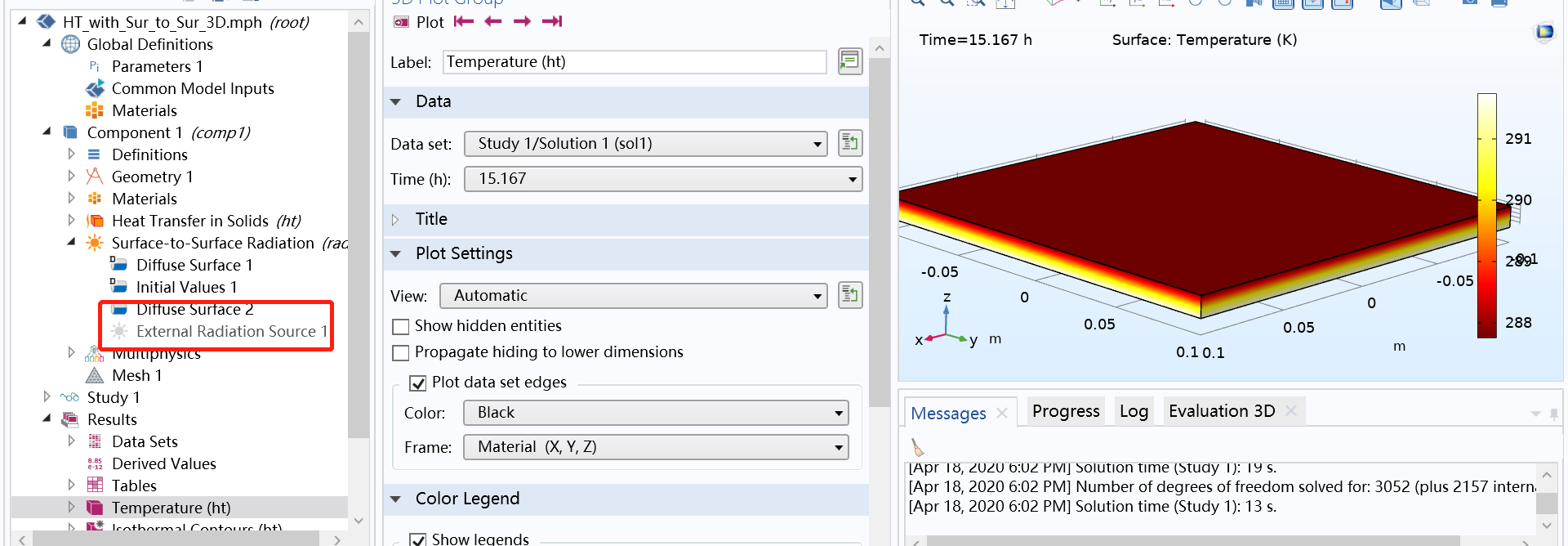
Task: Clear messages with the broom icon
Action: coord(918,447)
